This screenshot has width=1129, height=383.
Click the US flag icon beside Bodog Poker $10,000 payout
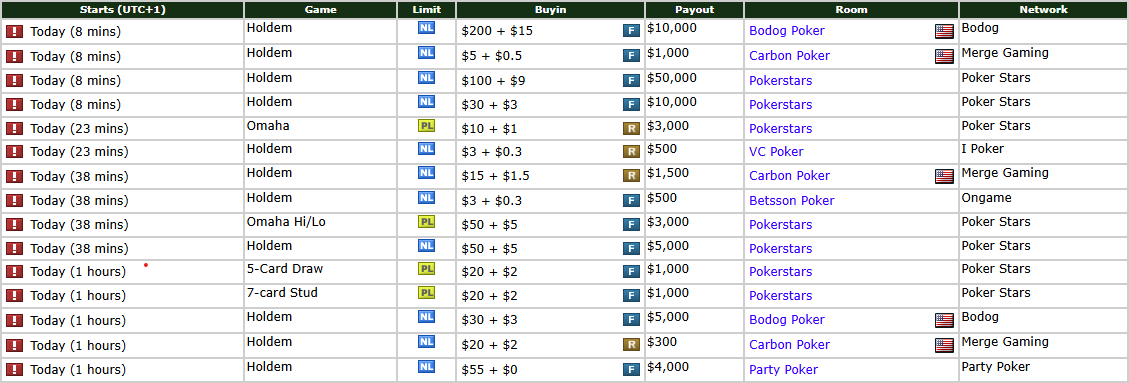click(944, 31)
